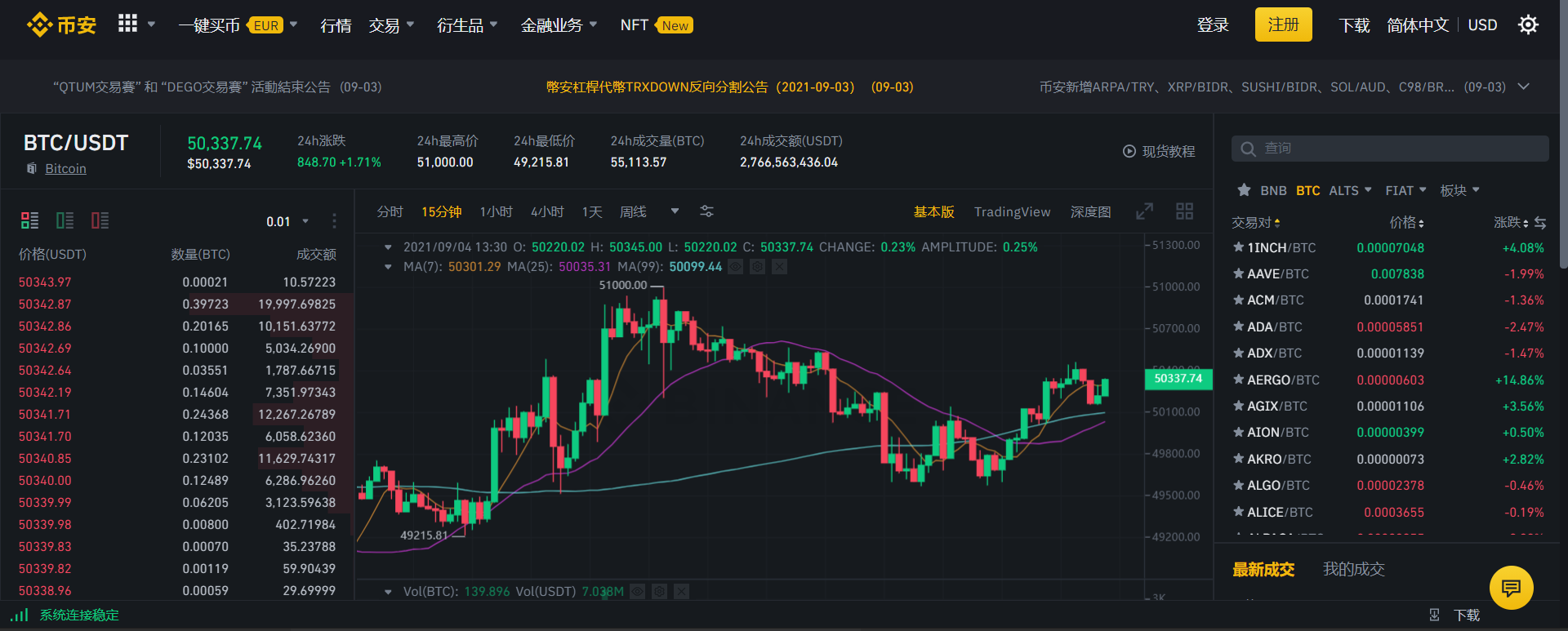Remove Vol indicator with X icon
Viewport: 1568px width, 631px height.
pos(682,591)
